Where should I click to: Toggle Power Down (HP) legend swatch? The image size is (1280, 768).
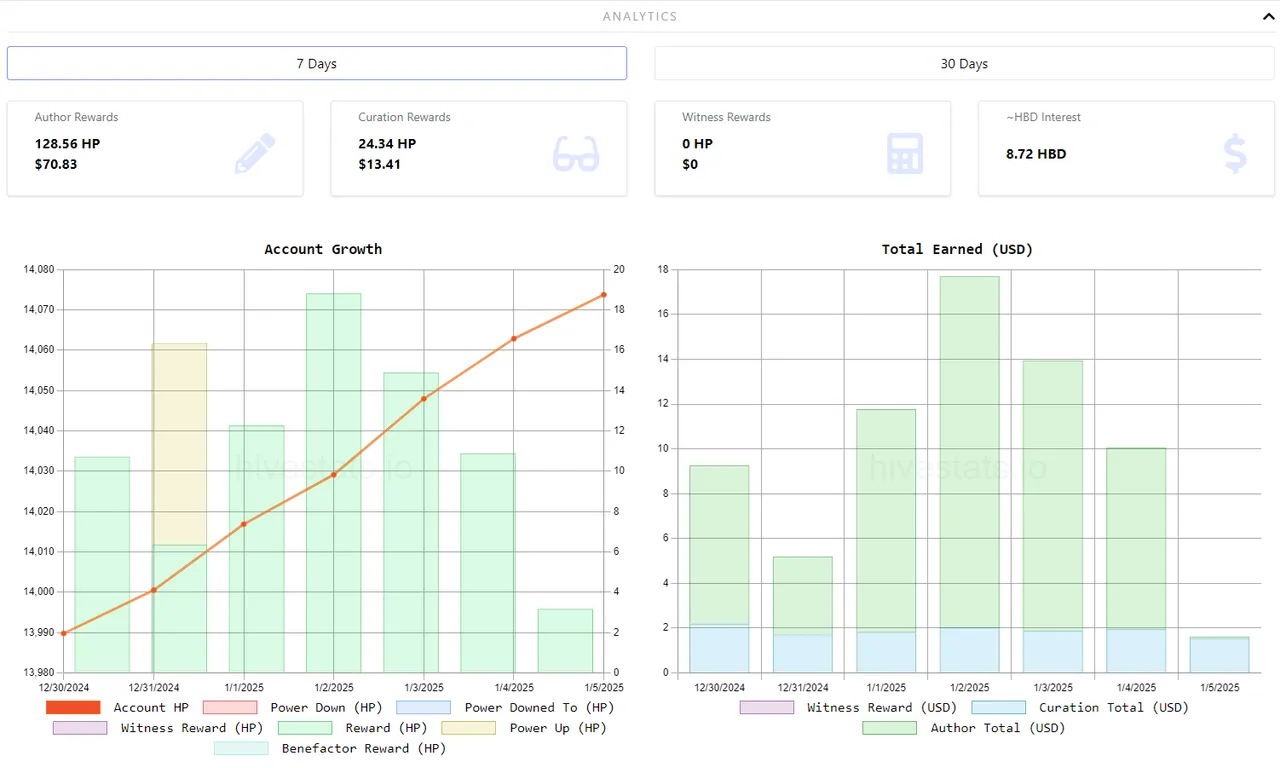point(230,707)
